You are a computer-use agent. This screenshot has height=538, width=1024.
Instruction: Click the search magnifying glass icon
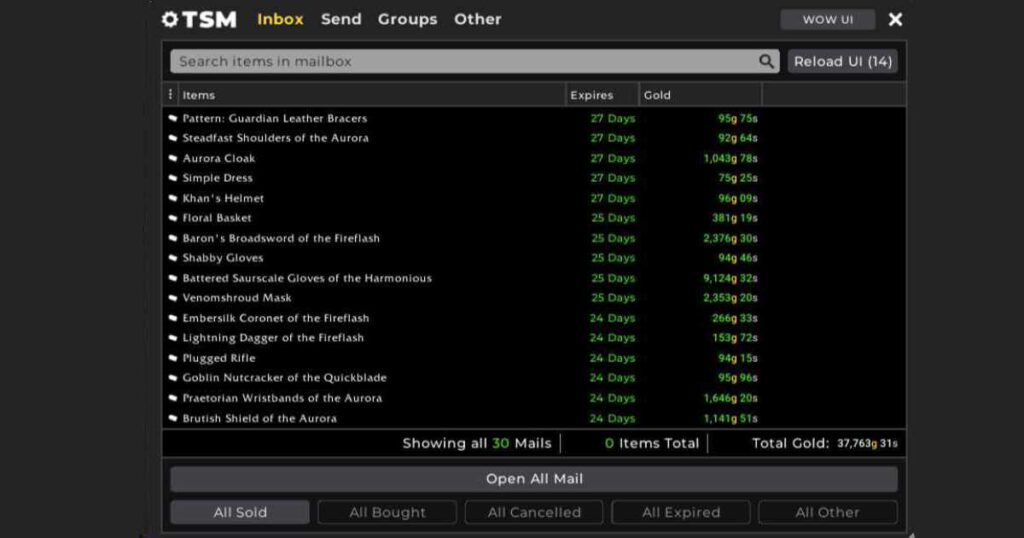coord(766,61)
